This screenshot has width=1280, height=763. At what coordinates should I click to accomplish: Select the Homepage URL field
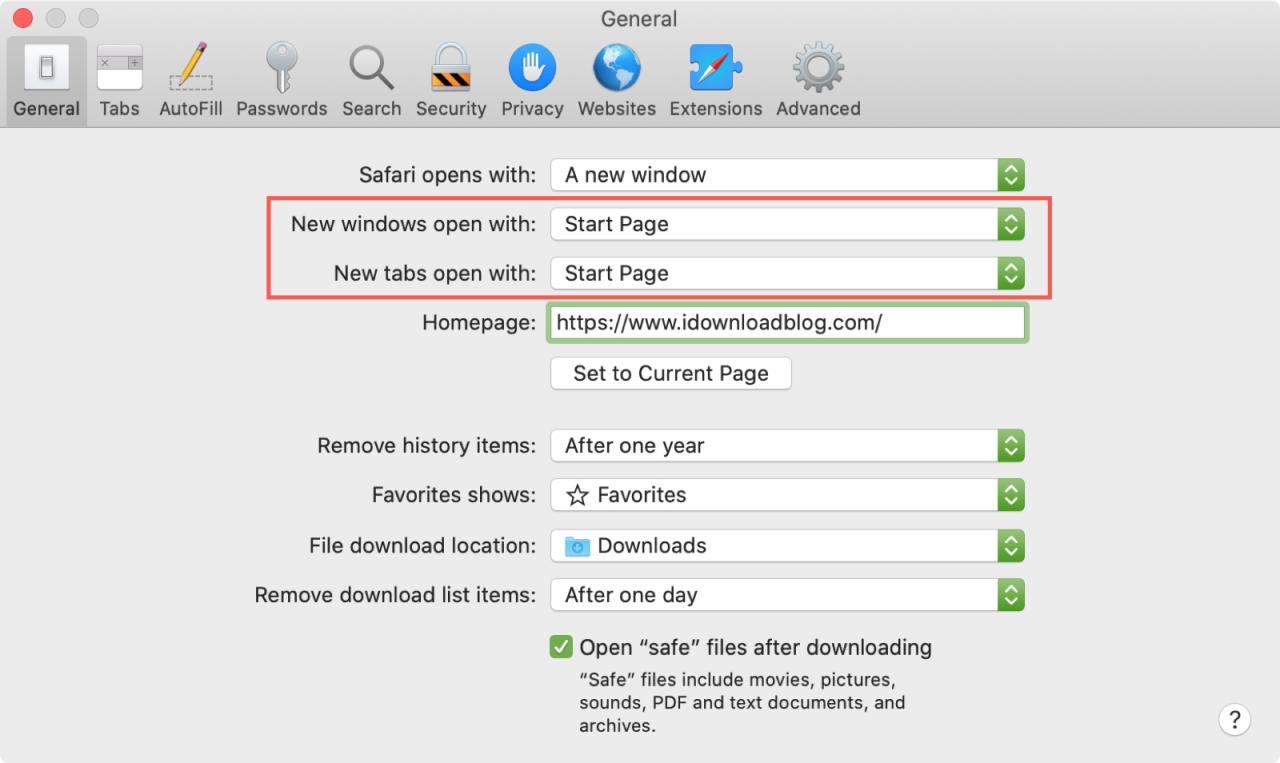coord(787,322)
